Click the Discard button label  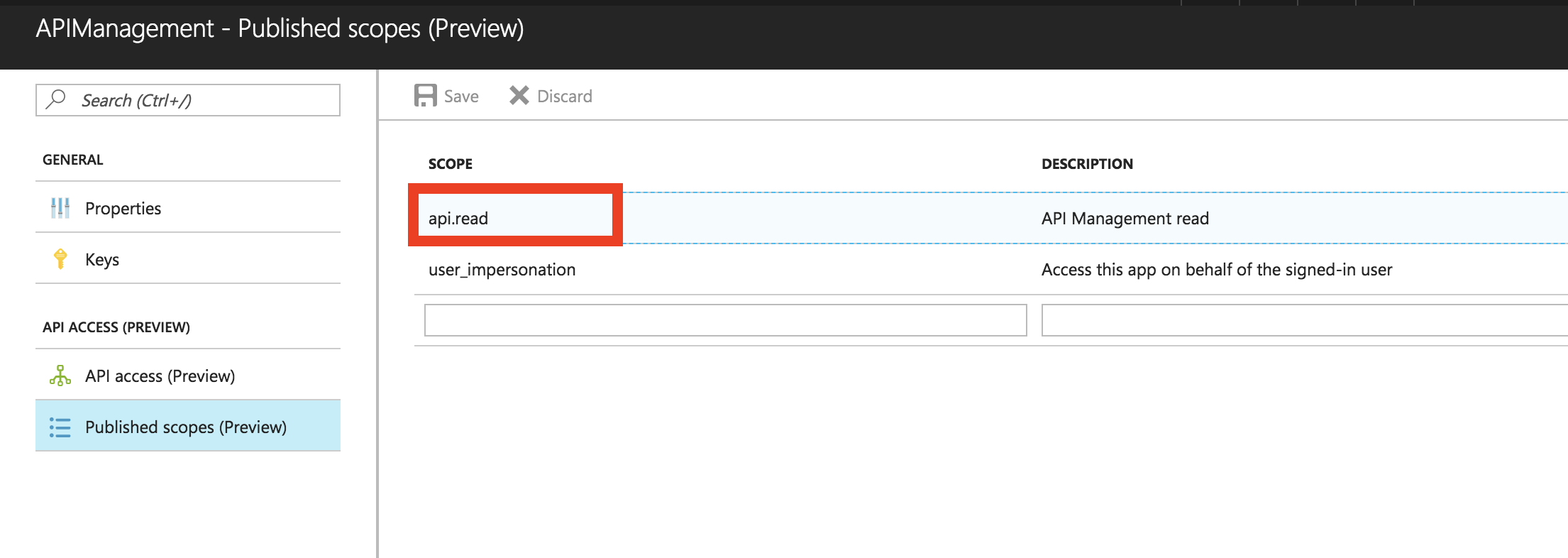(x=565, y=96)
